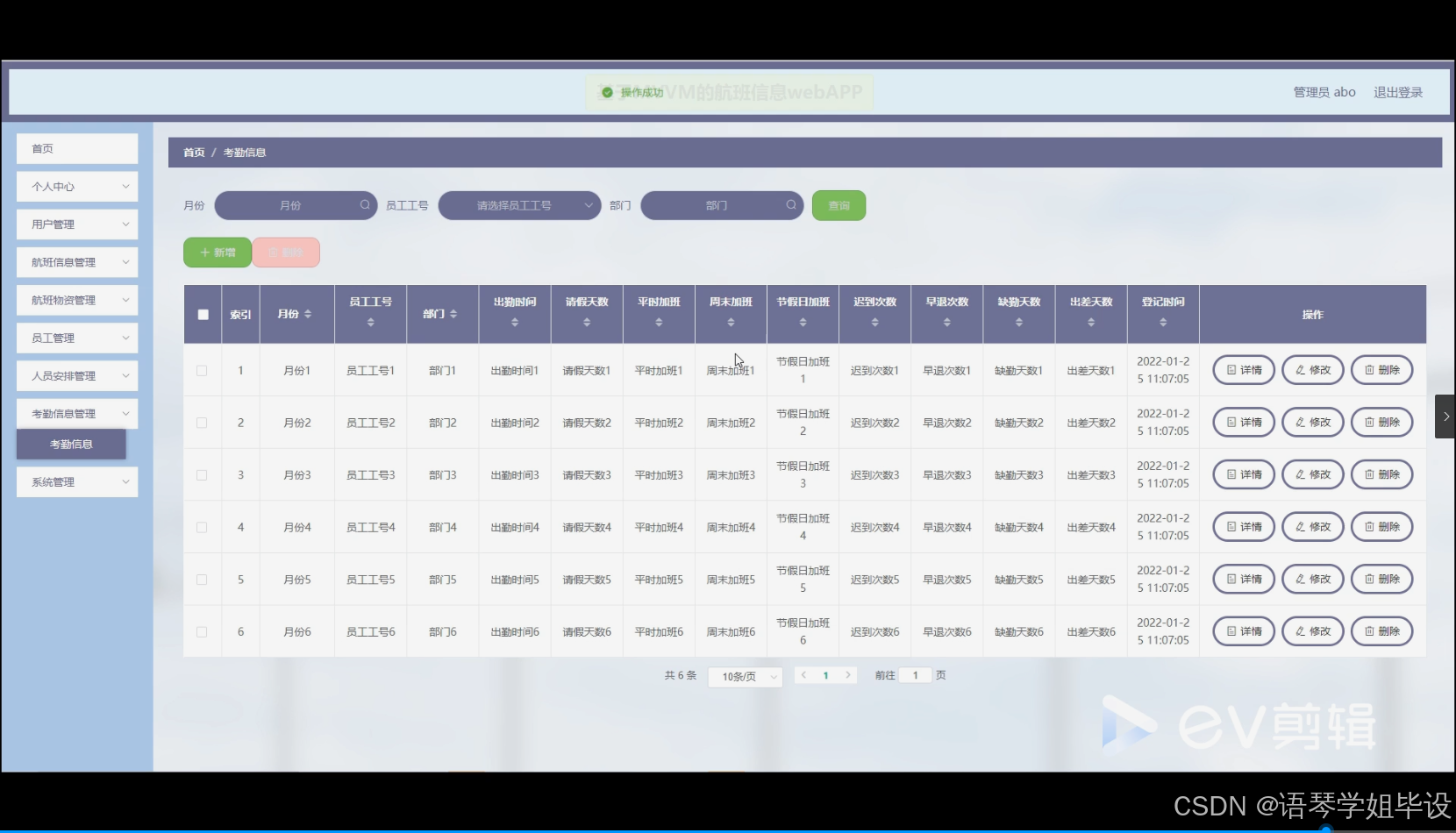Screen dimensions: 1456x833
Task: Sort by the 出差天数 column arrows
Action: (x=1091, y=323)
